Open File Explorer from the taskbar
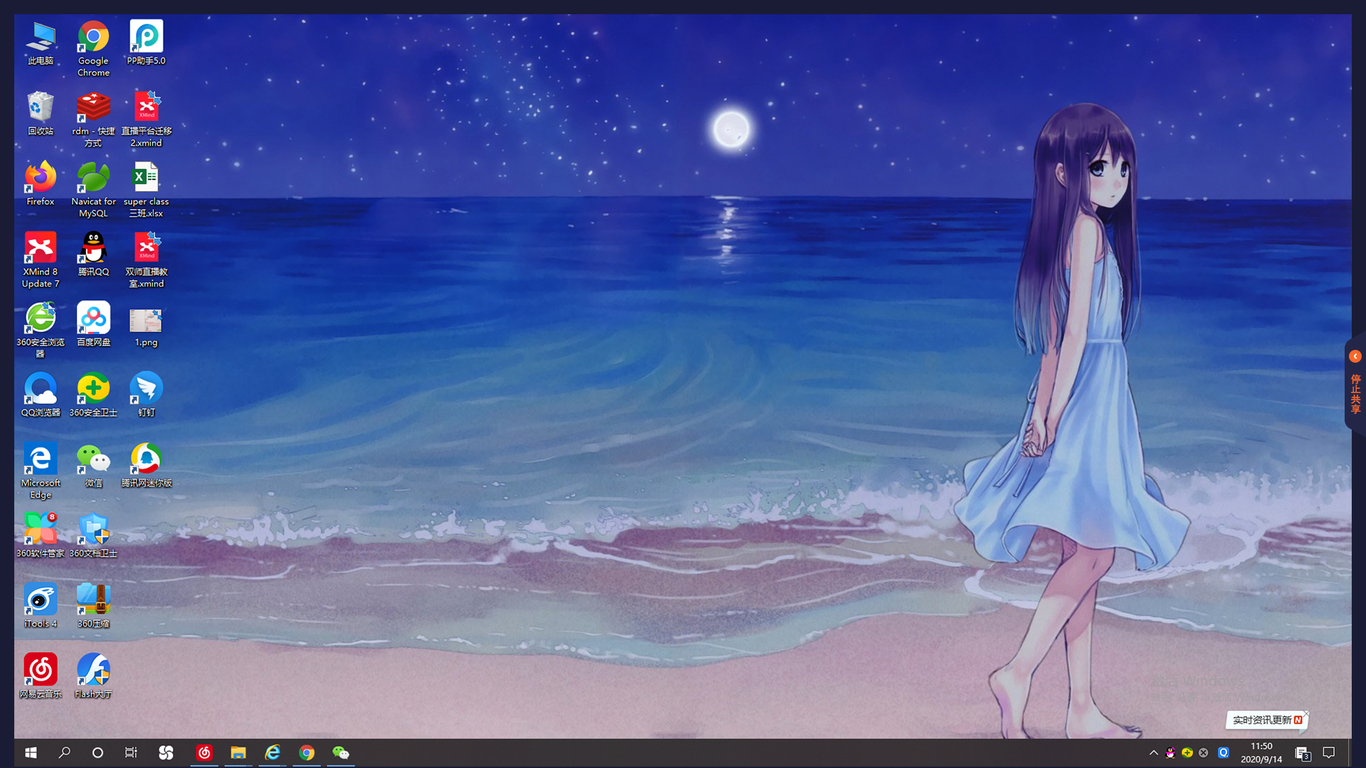 238,752
